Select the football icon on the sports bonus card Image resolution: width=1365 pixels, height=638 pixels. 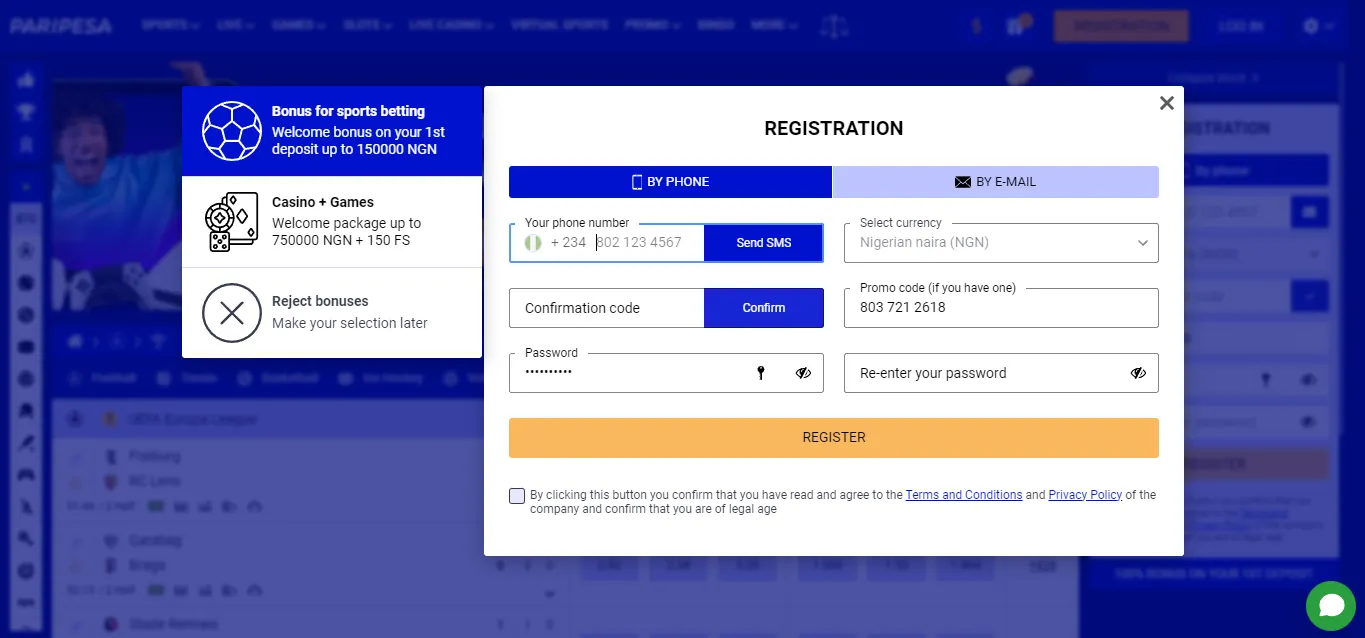231,131
